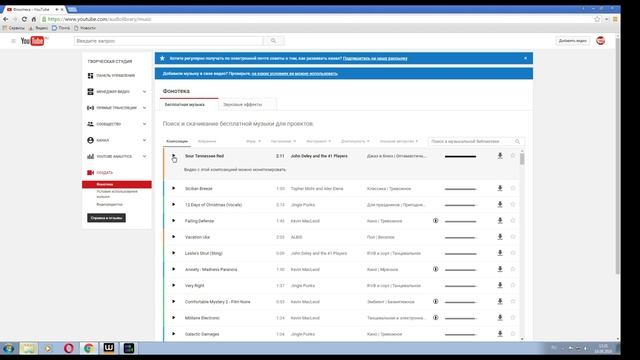
Task: Play the track Sicilian Breeze
Action: [173, 188]
